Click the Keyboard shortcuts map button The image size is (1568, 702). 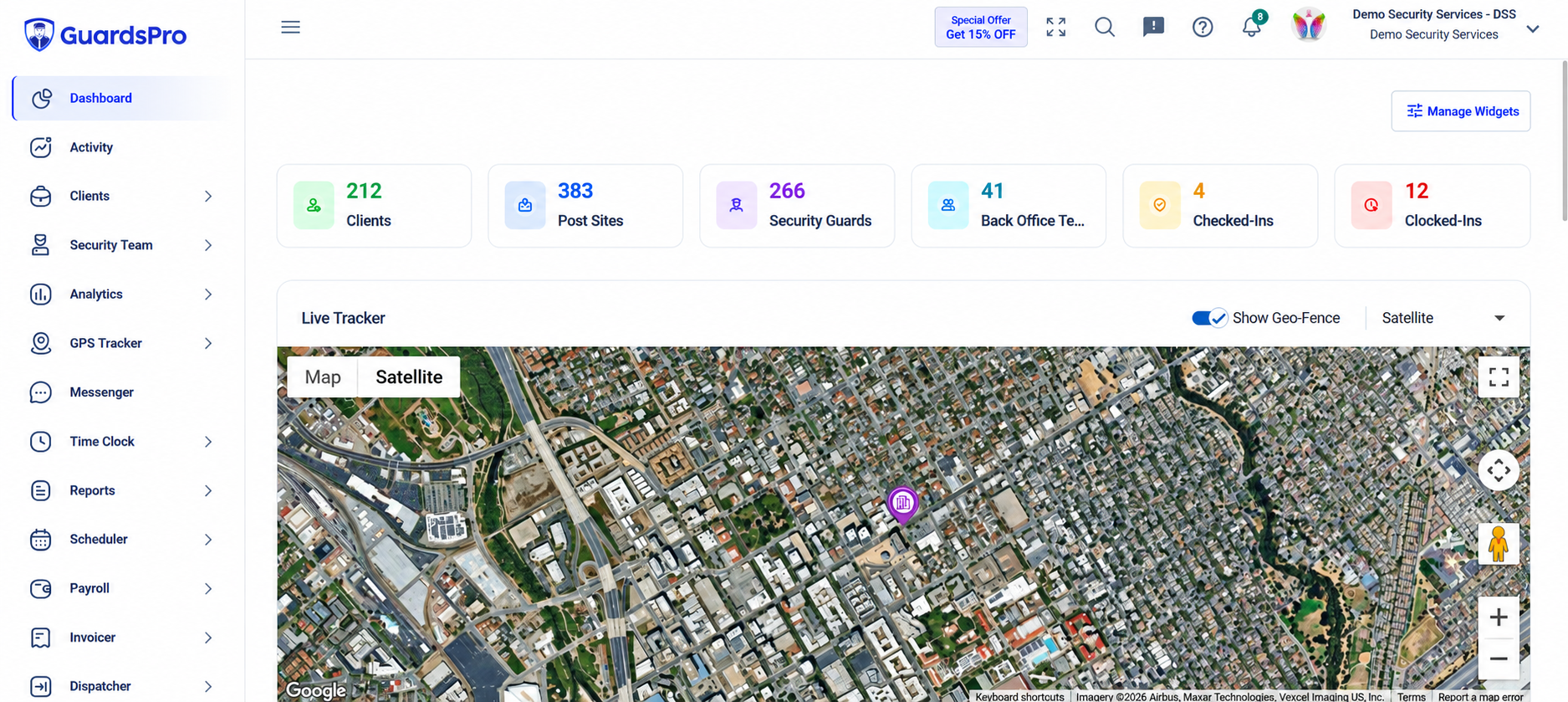(1019, 696)
